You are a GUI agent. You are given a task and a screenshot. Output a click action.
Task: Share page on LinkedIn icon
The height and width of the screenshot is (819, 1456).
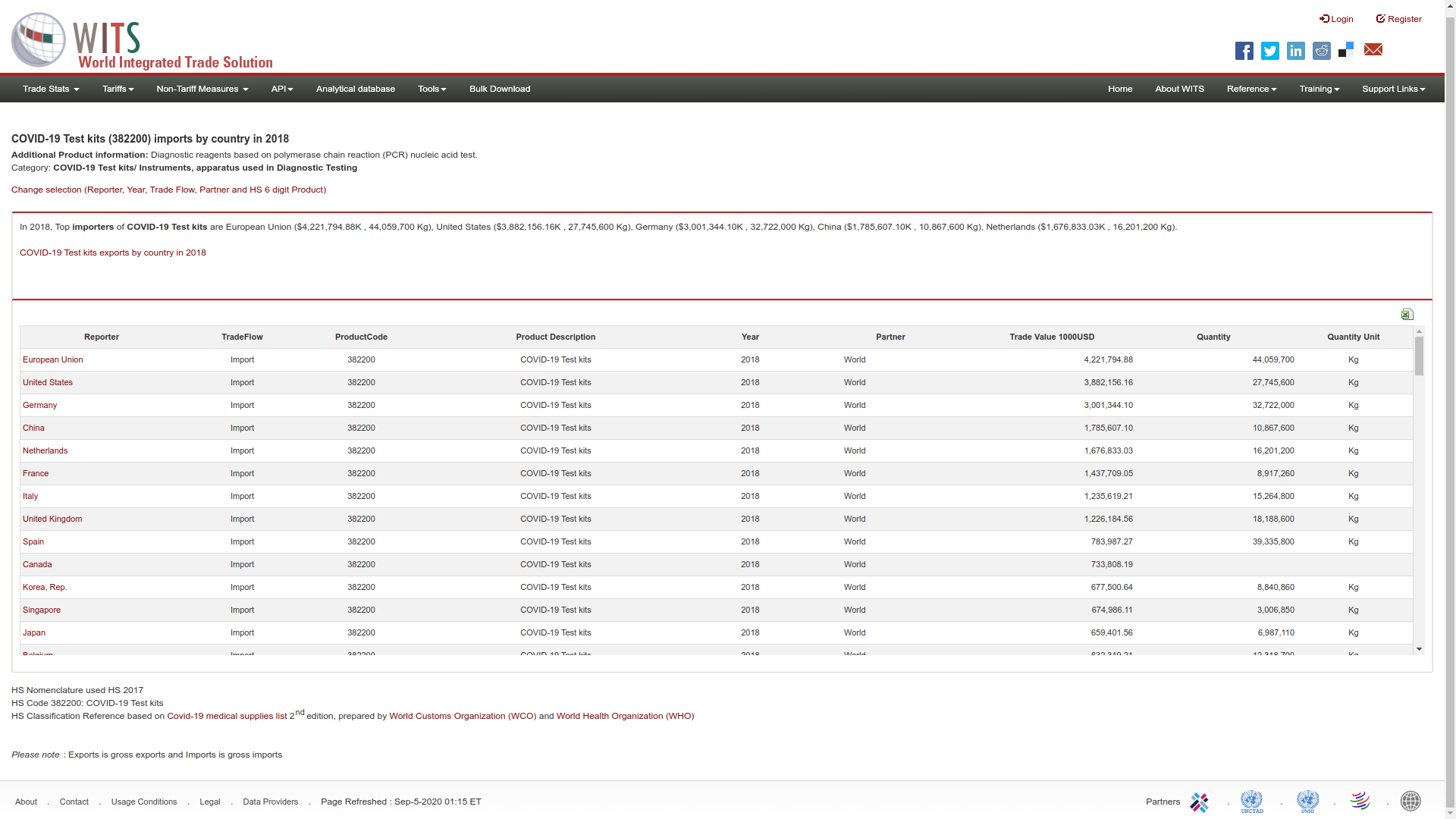click(x=1295, y=51)
